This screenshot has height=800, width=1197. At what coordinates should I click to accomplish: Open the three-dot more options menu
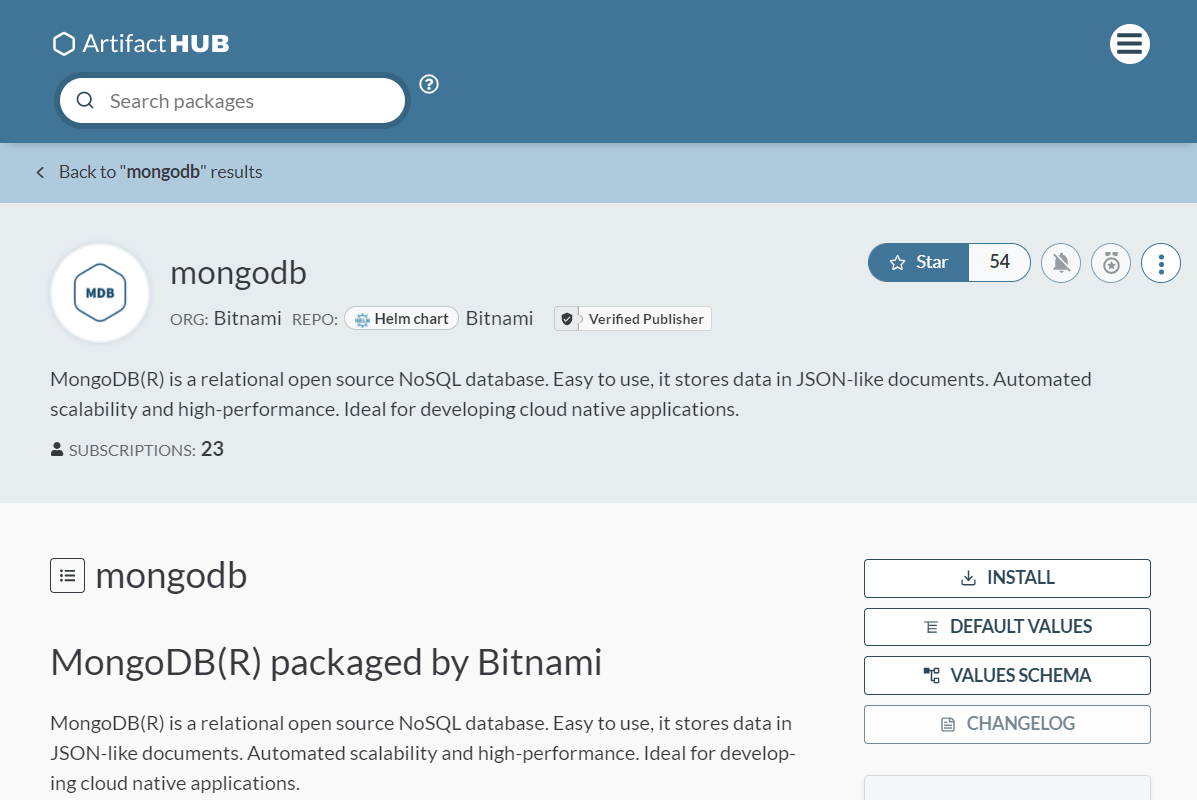(x=1160, y=263)
